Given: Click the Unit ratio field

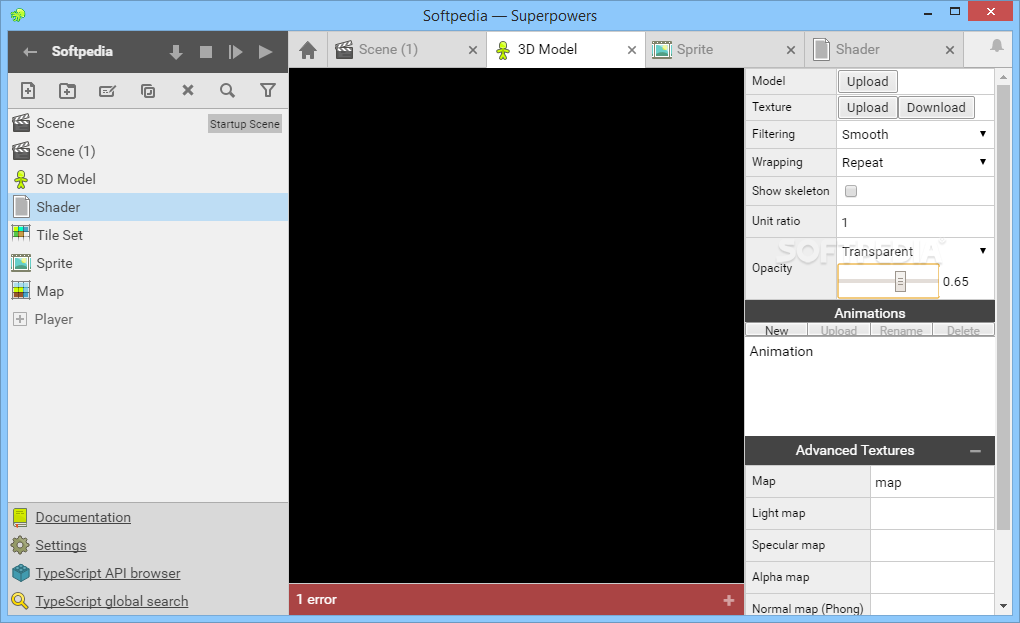Looking at the screenshot, I should point(915,222).
